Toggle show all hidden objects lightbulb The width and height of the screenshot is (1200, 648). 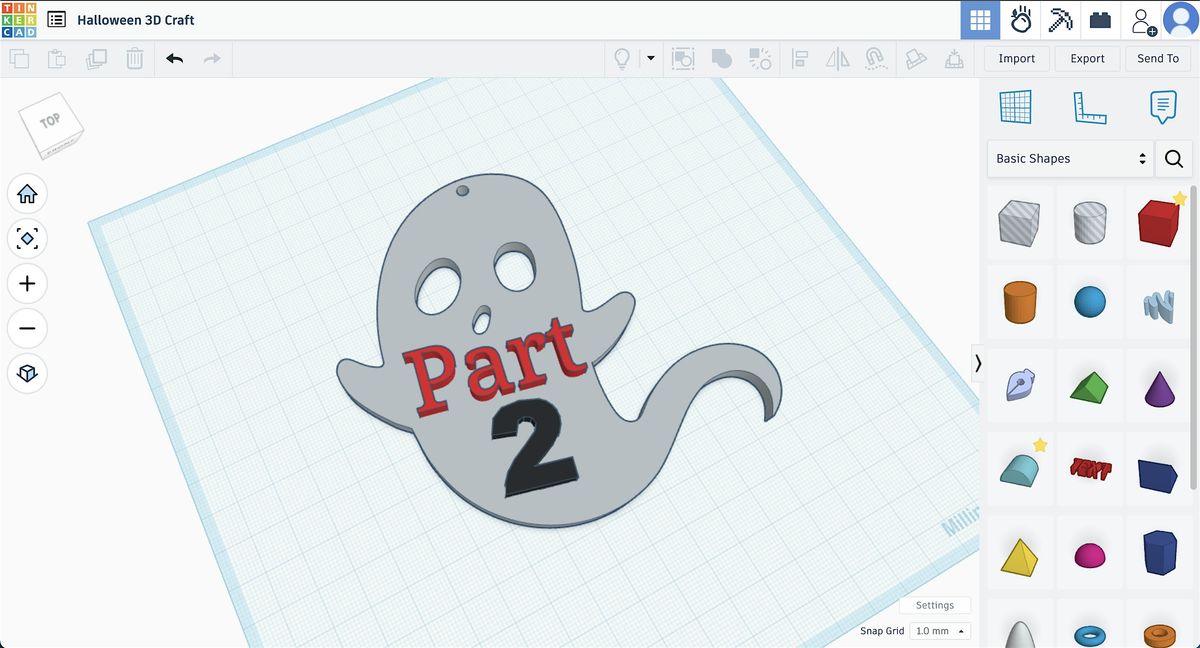pyautogui.click(x=622, y=59)
